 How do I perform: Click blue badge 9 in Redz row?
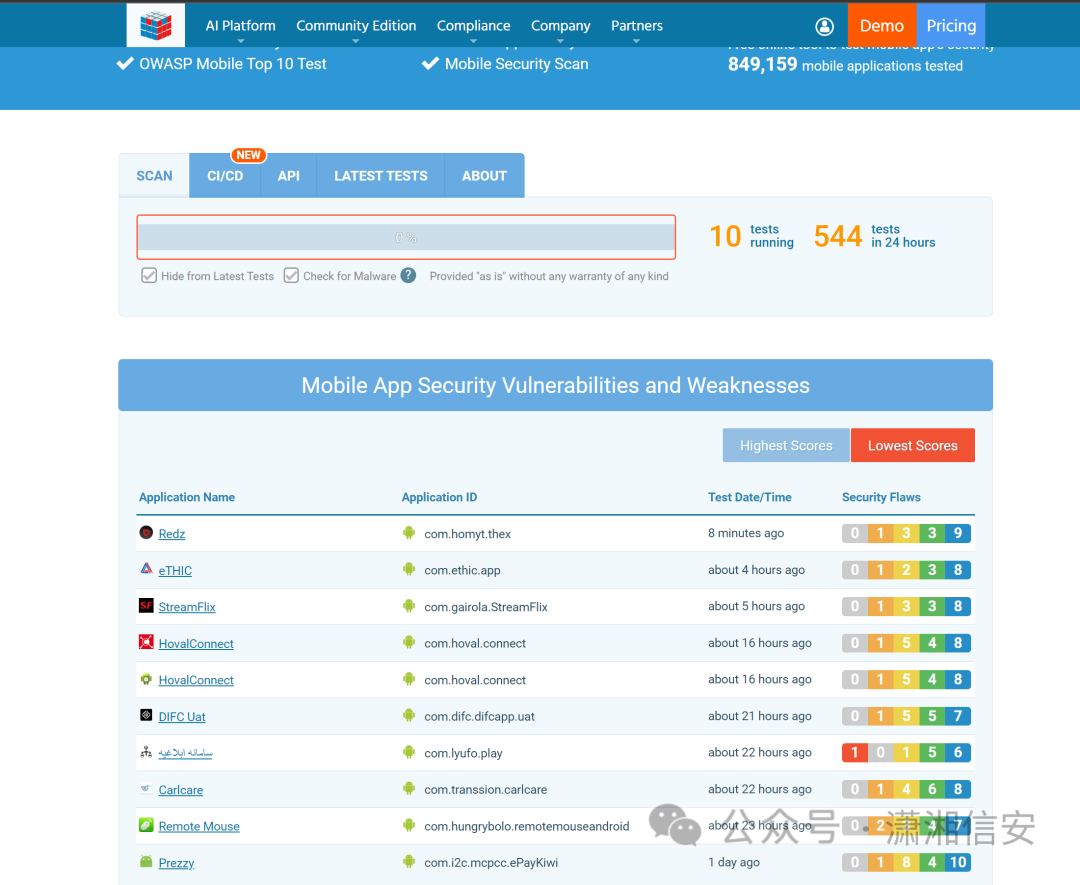tap(957, 532)
